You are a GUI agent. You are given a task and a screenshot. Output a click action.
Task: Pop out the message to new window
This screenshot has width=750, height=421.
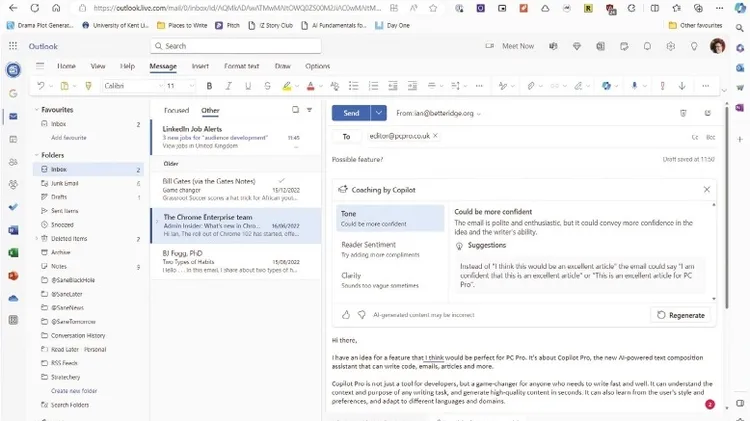tap(708, 113)
